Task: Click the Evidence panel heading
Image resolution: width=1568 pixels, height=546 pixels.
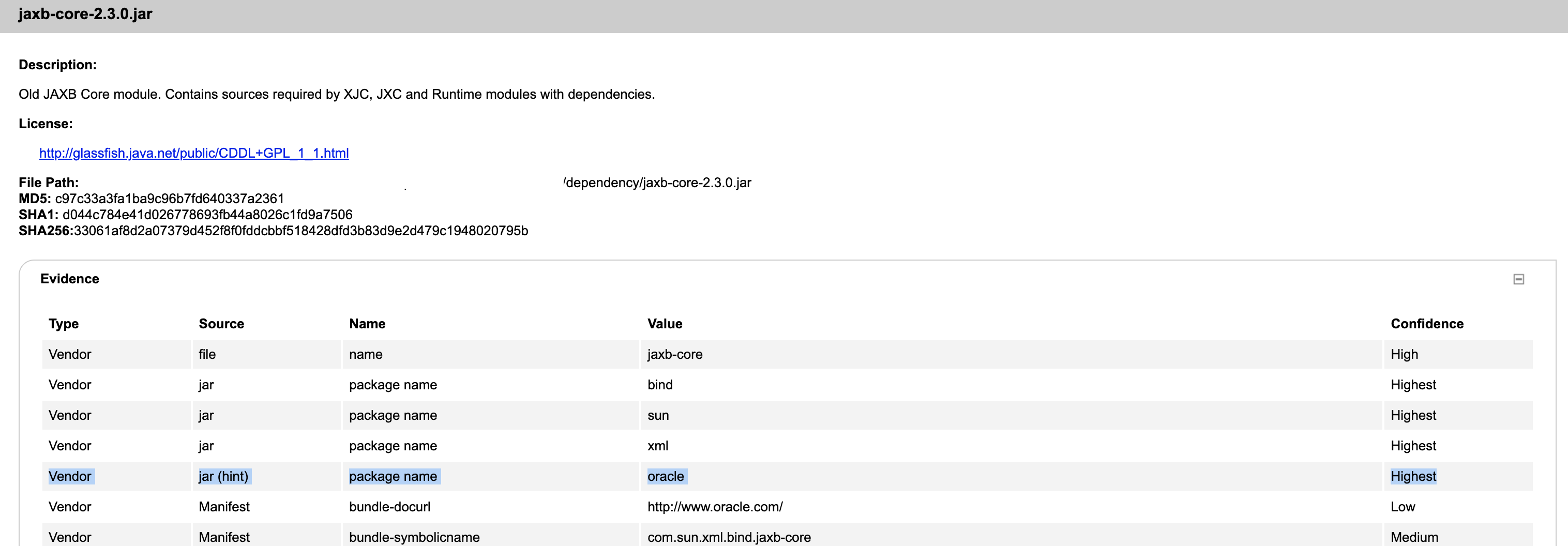Action: (69, 278)
